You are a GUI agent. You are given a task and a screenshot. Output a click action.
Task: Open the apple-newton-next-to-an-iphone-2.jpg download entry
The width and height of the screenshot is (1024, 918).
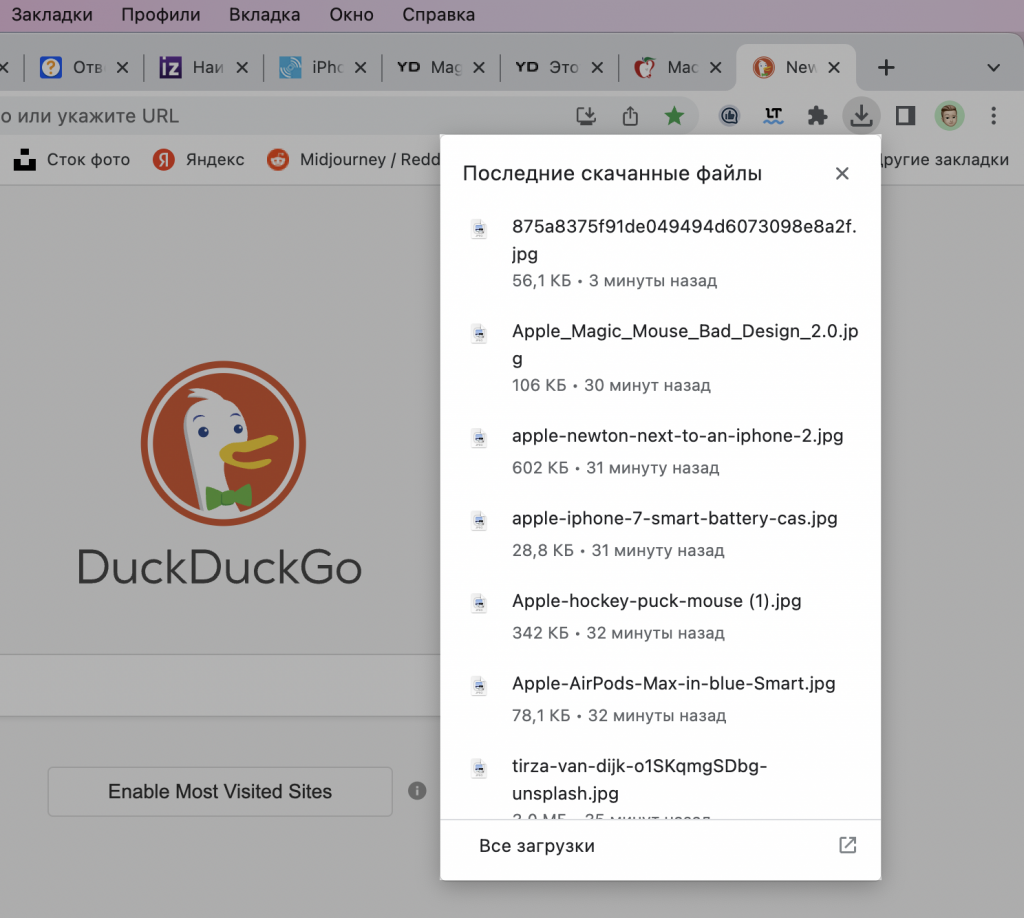coord(677,436)
